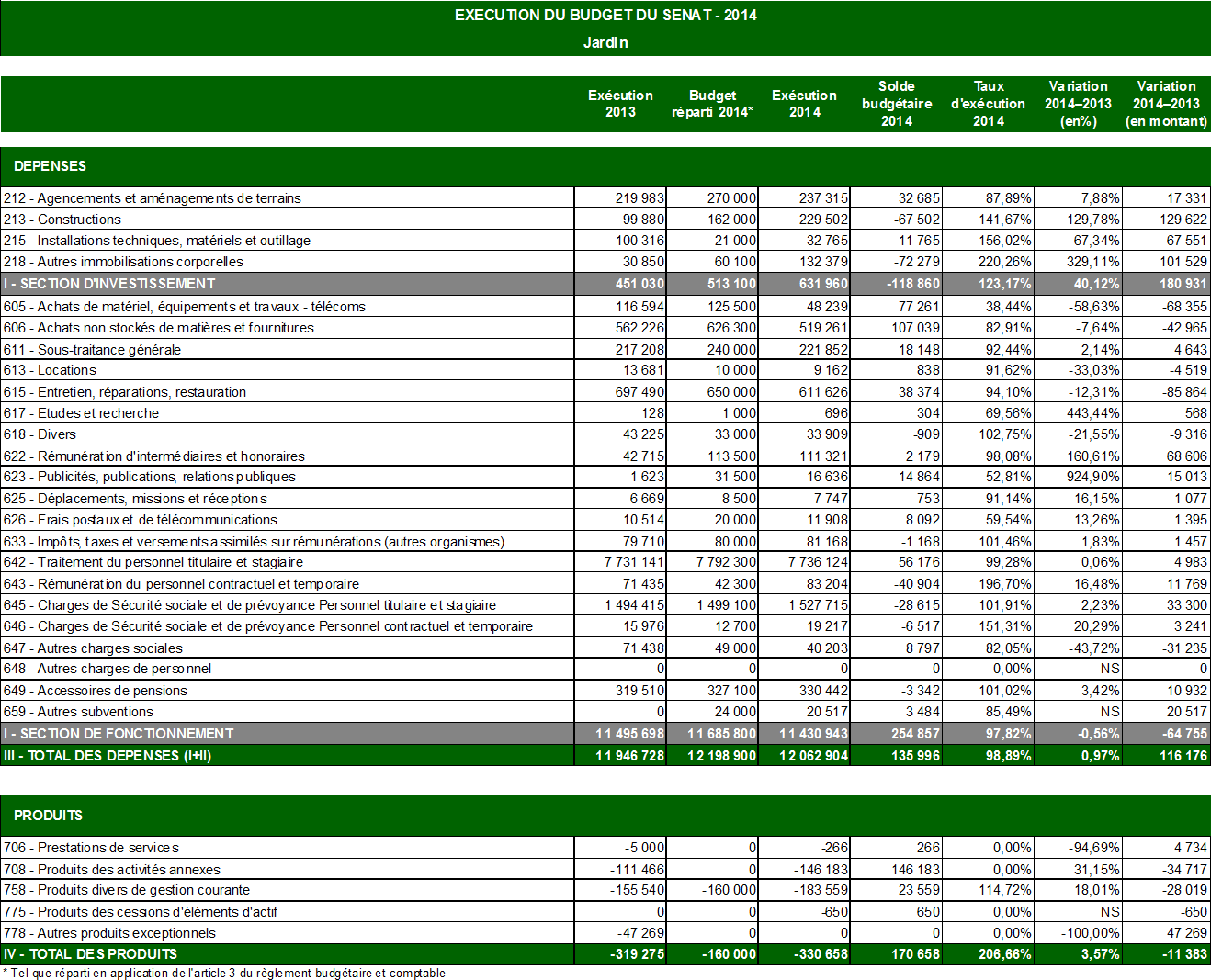Click the 924,90% variation cell

[x=1093, y=477]
